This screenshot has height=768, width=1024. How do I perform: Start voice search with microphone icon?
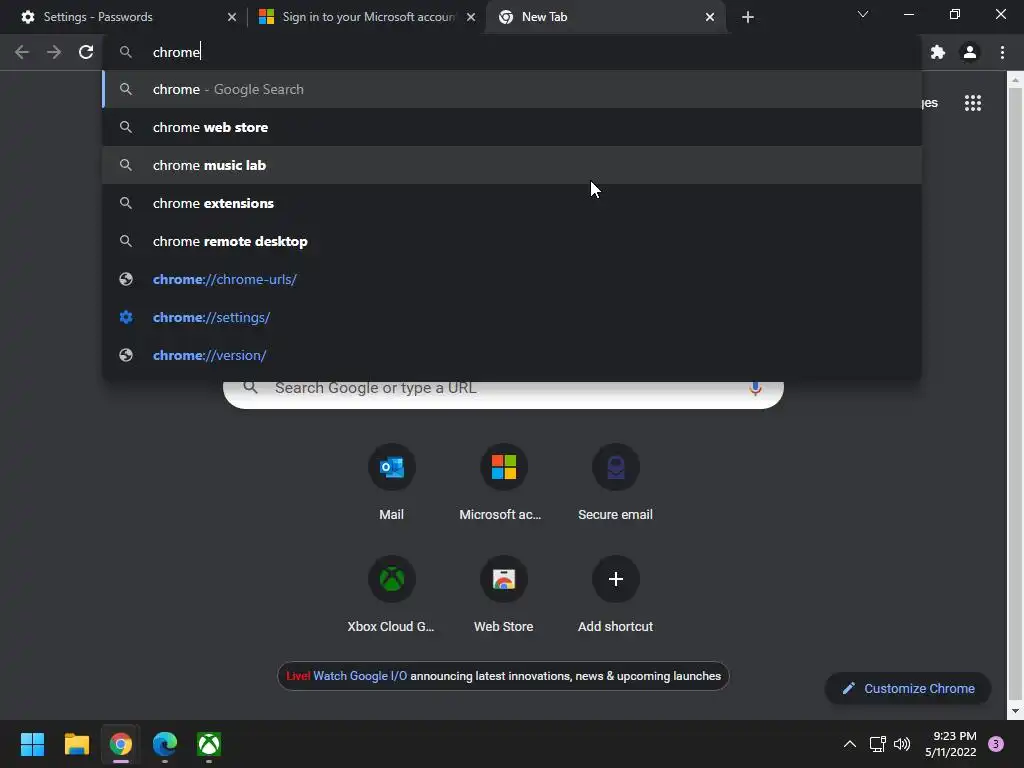point(755,388)
